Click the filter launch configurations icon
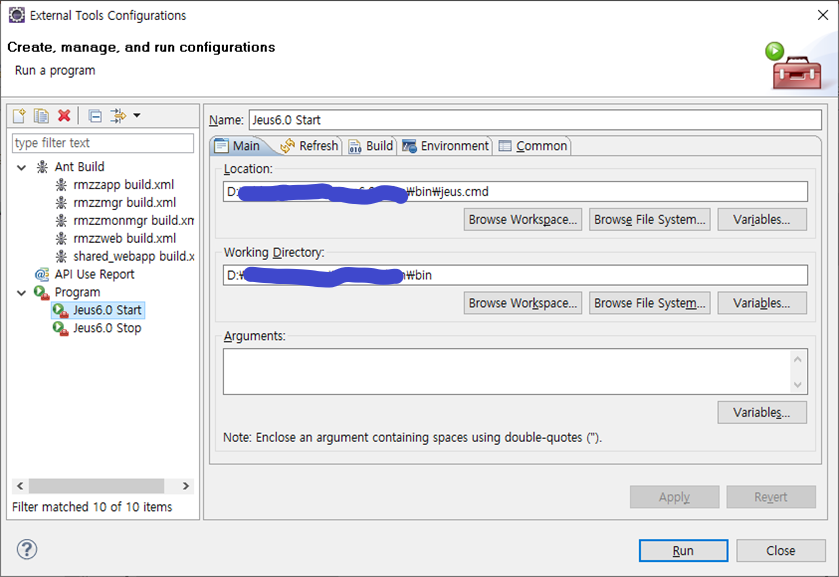 [x=118, y=116]
